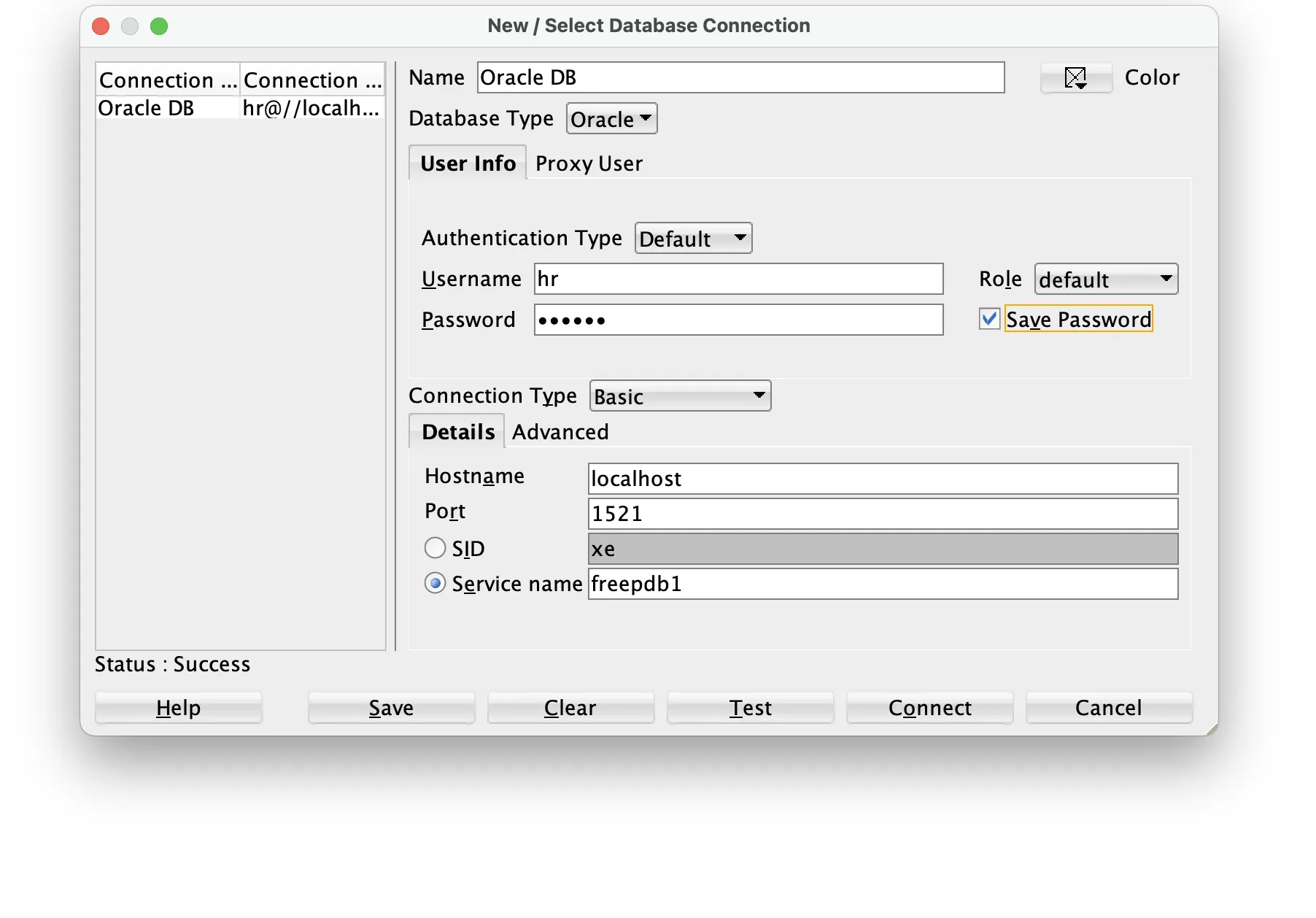
Task: Click the Help button
Action: pyautogui.click(x=178, y=708)
